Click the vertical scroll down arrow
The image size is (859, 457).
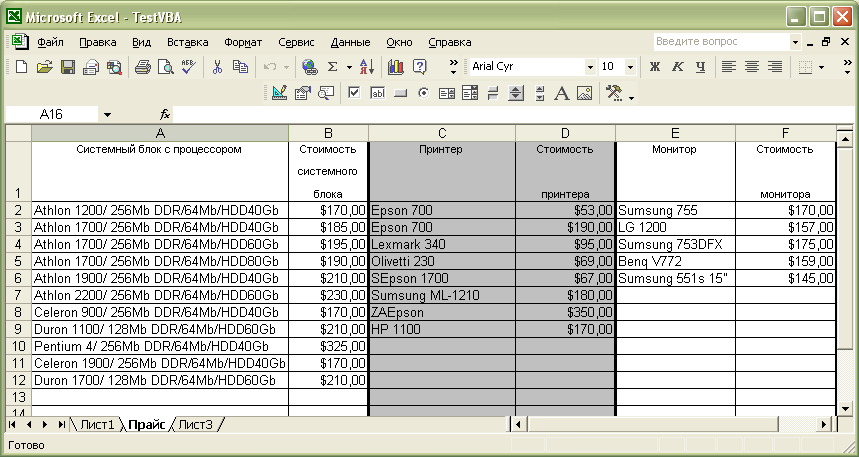pos(845,409)
